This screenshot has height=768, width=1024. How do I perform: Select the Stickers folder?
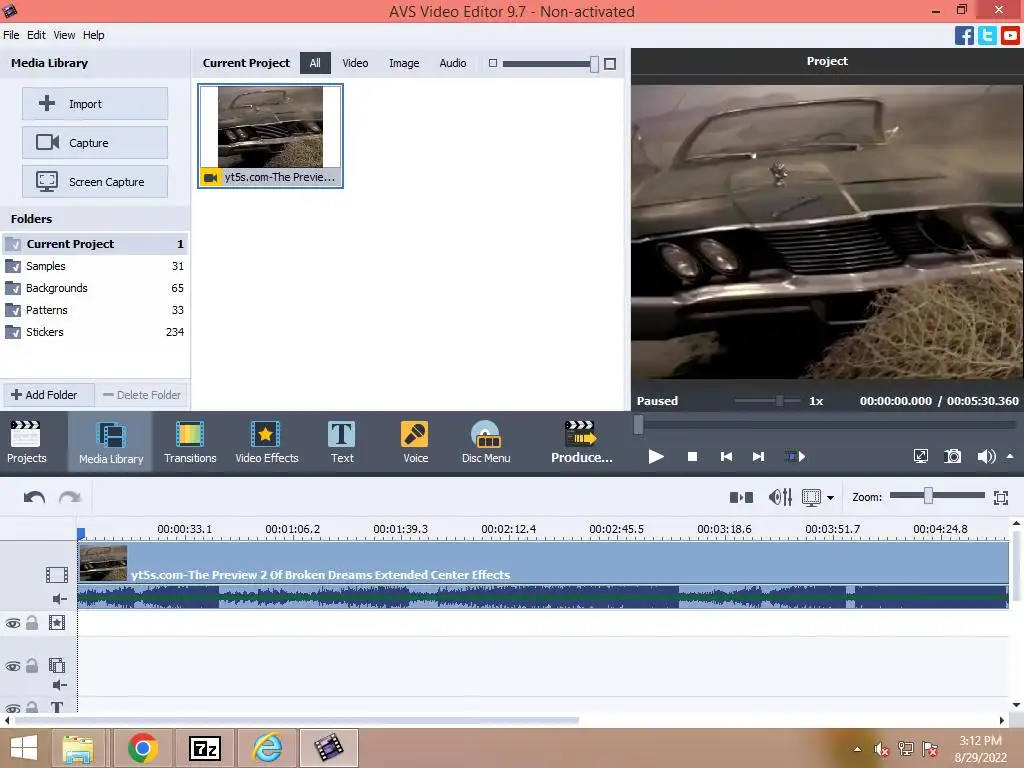coord(95,332)
